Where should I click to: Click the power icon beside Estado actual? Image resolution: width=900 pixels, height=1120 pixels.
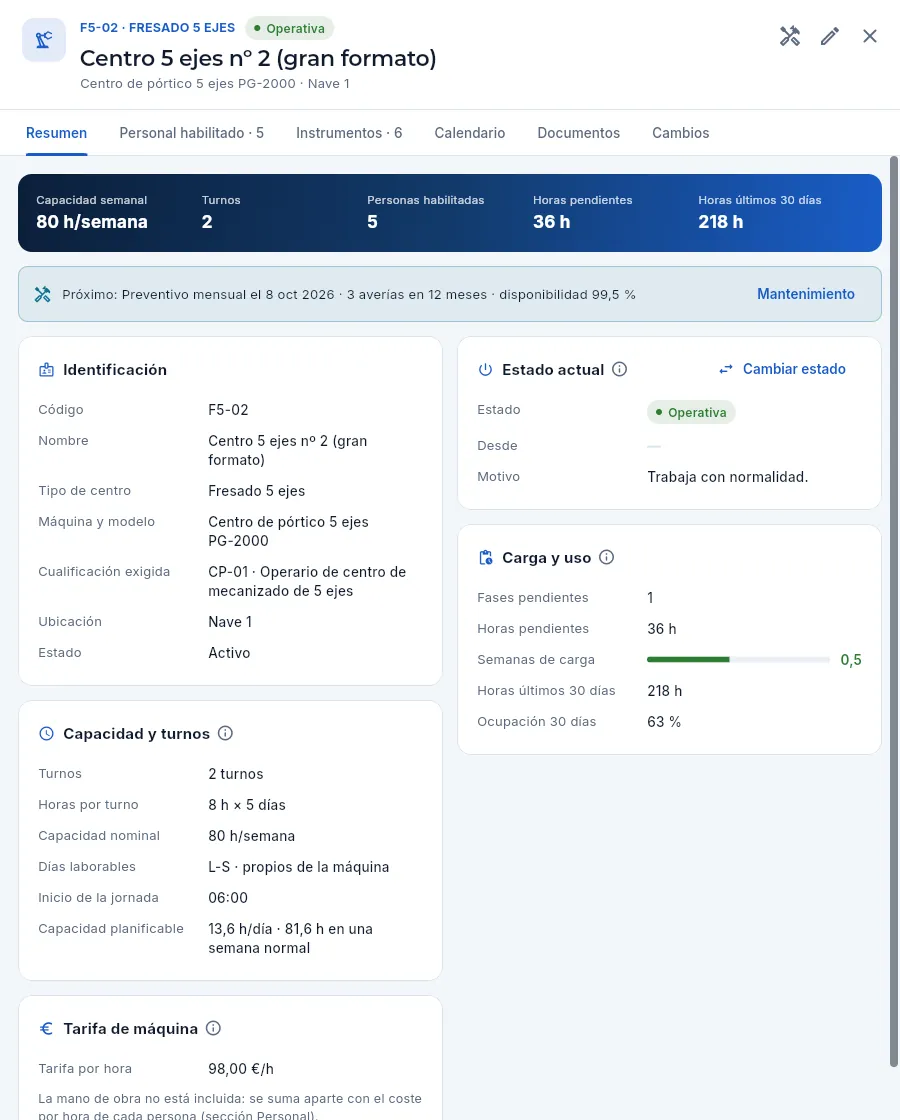pyautogui.click(x=486, y=370)
